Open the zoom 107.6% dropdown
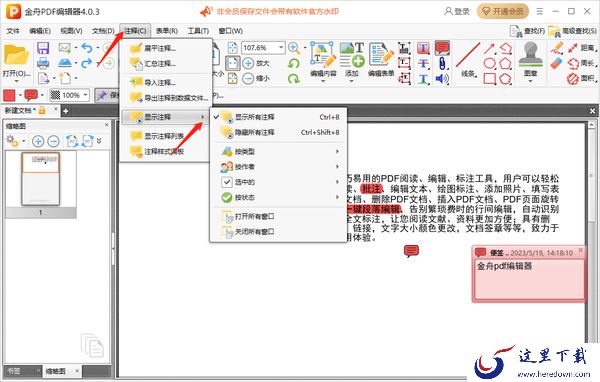Screen dimensions: 600x382 pyautogui.click(x=281, y=47)
